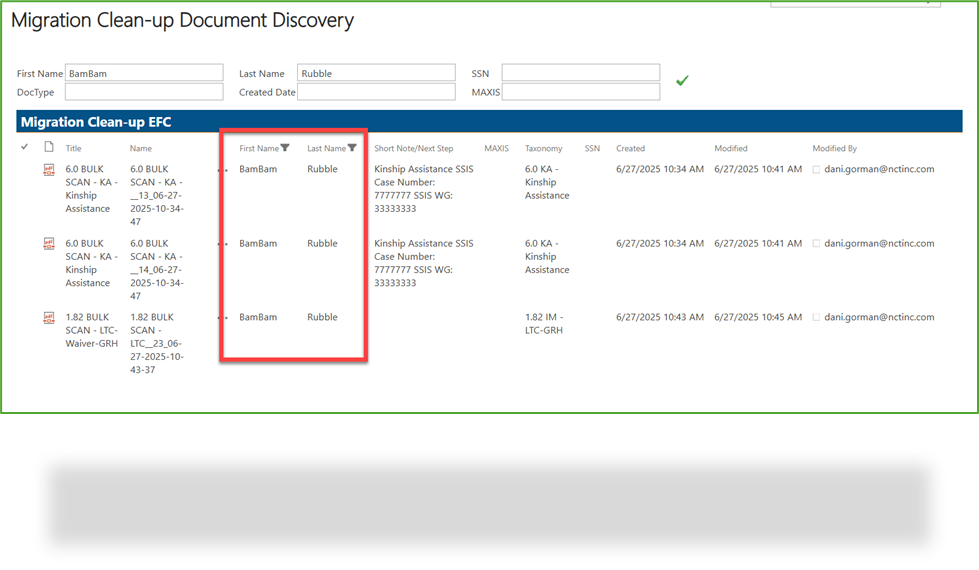This screenshot has width=979, height=570.
Task: Click the Last Name column filter icon
Action: coord(352,148)
